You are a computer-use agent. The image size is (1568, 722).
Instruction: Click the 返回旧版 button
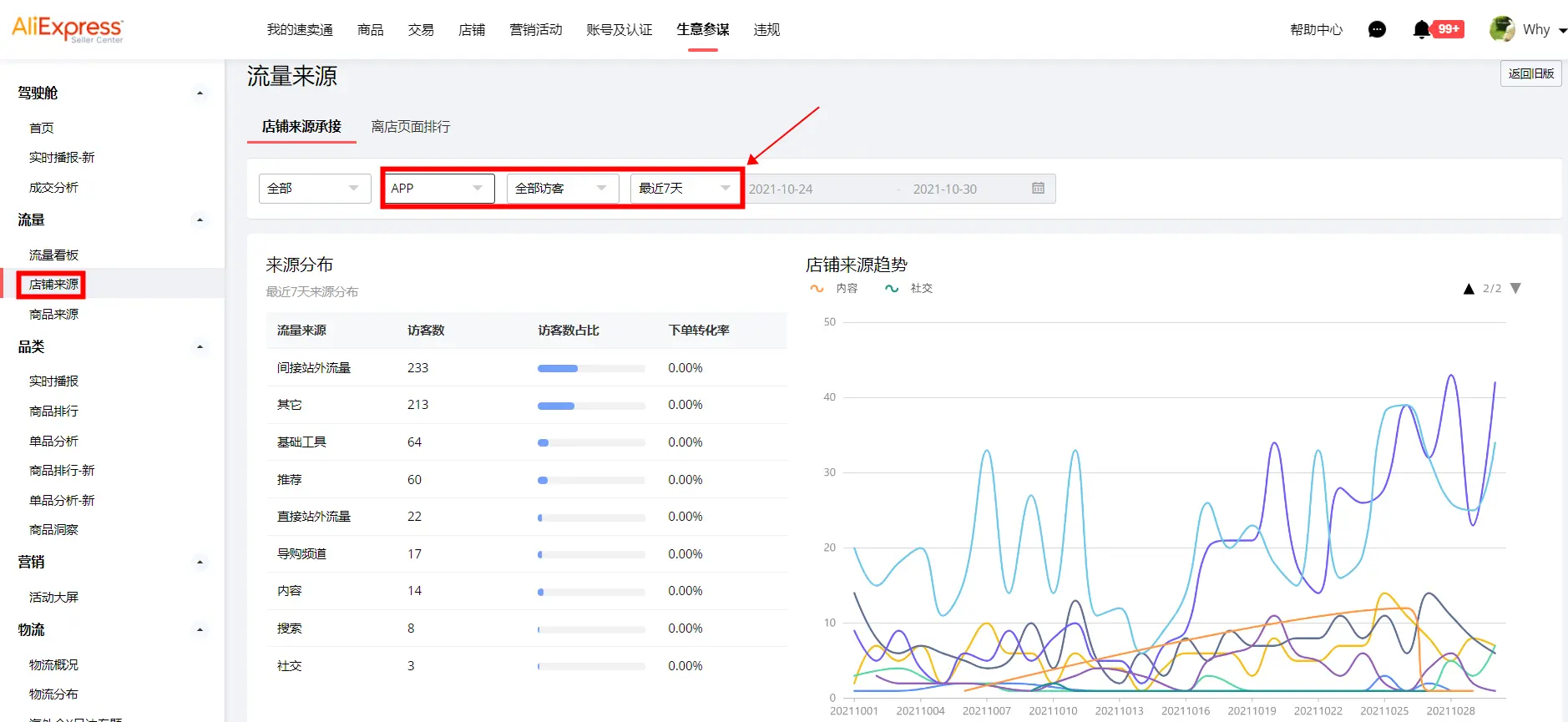[1530, 73]
